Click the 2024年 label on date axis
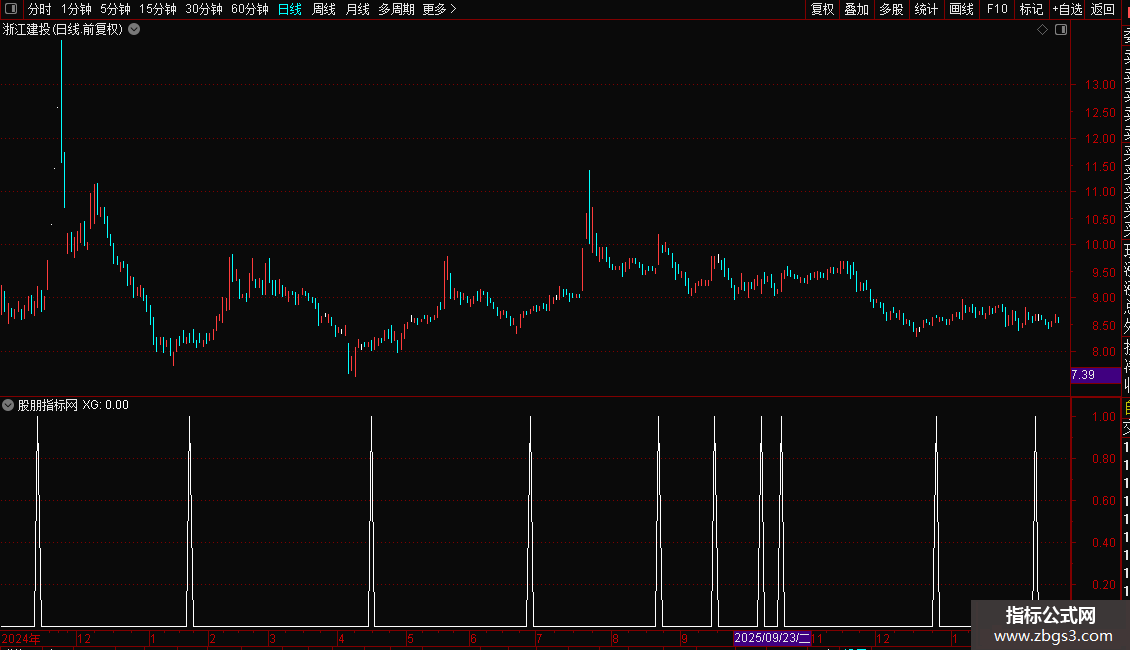1130x650 pixels. (21, 638)
